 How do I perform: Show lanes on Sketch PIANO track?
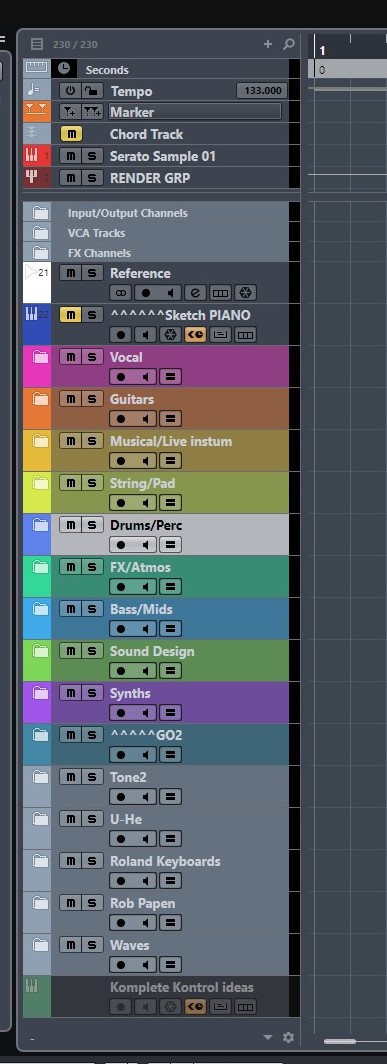[x=245, y=335]
